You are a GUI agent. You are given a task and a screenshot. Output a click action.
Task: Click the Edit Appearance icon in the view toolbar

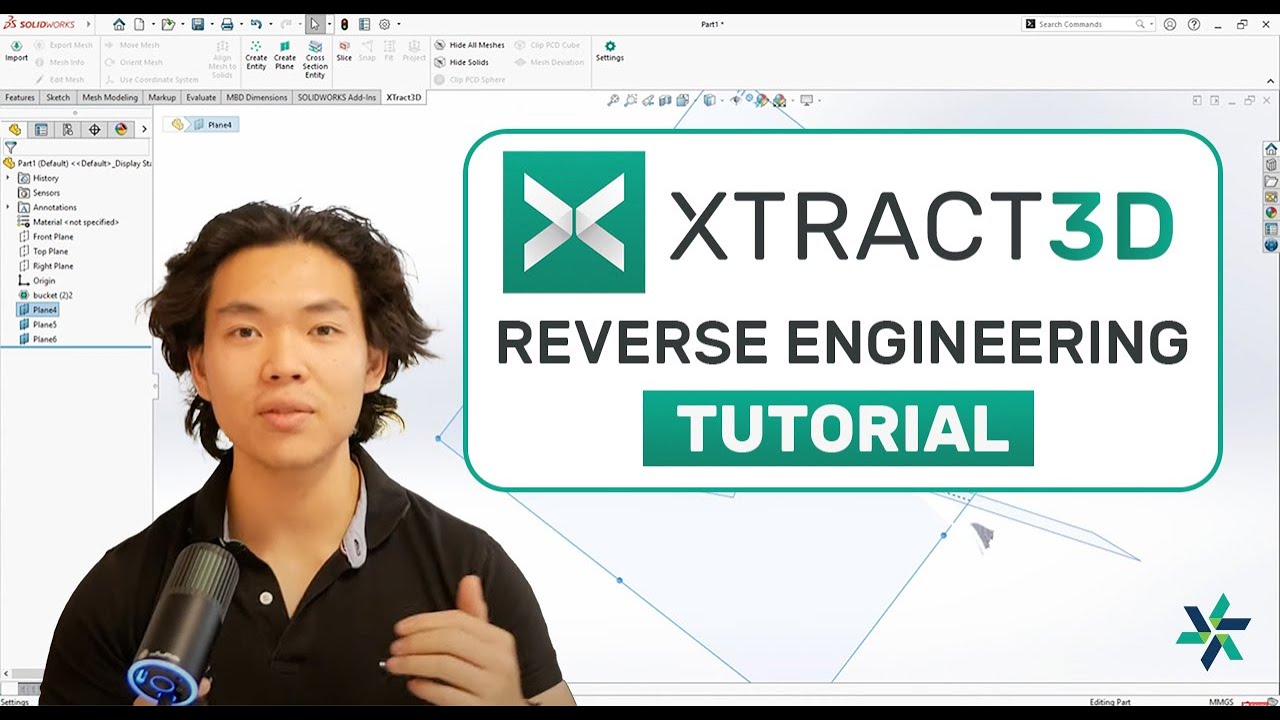click(x=762, y=100)
